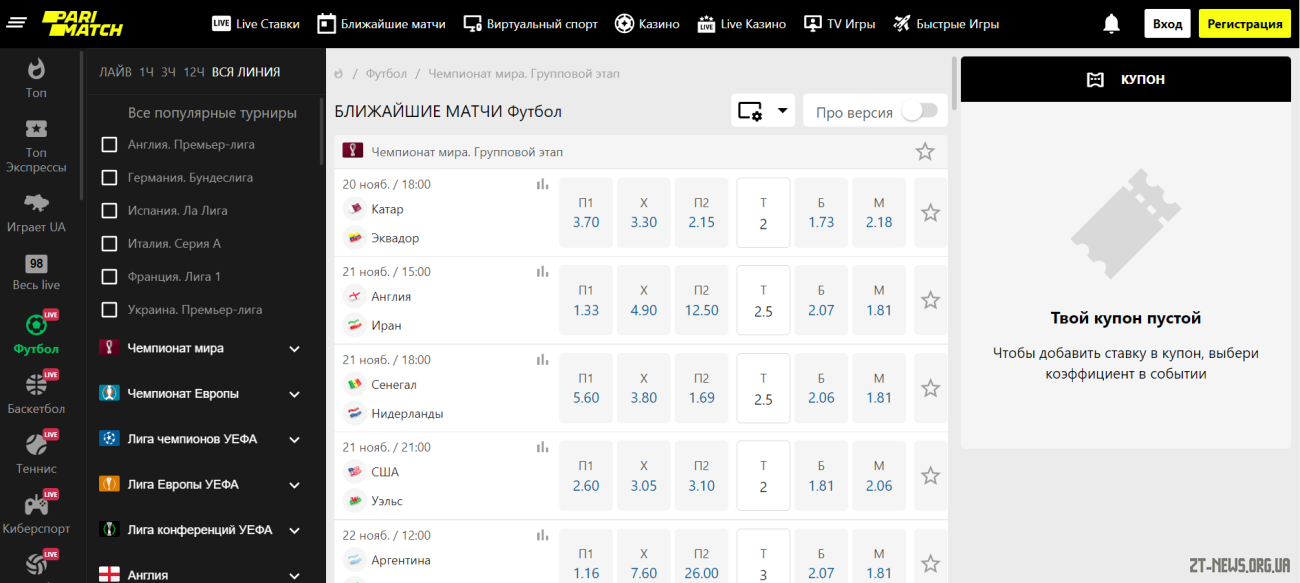Open TV Игры menu item
The height and width of the screenshot is (583, 1300).
click(839, 24)
